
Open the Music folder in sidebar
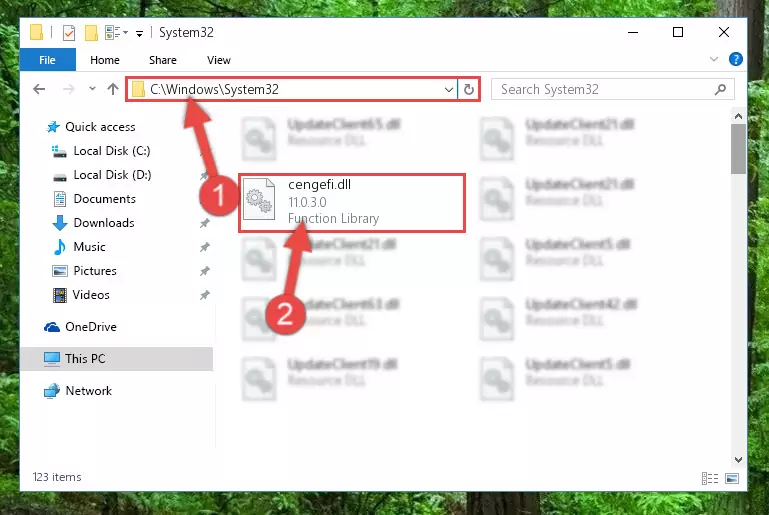(x=89, y=247)
